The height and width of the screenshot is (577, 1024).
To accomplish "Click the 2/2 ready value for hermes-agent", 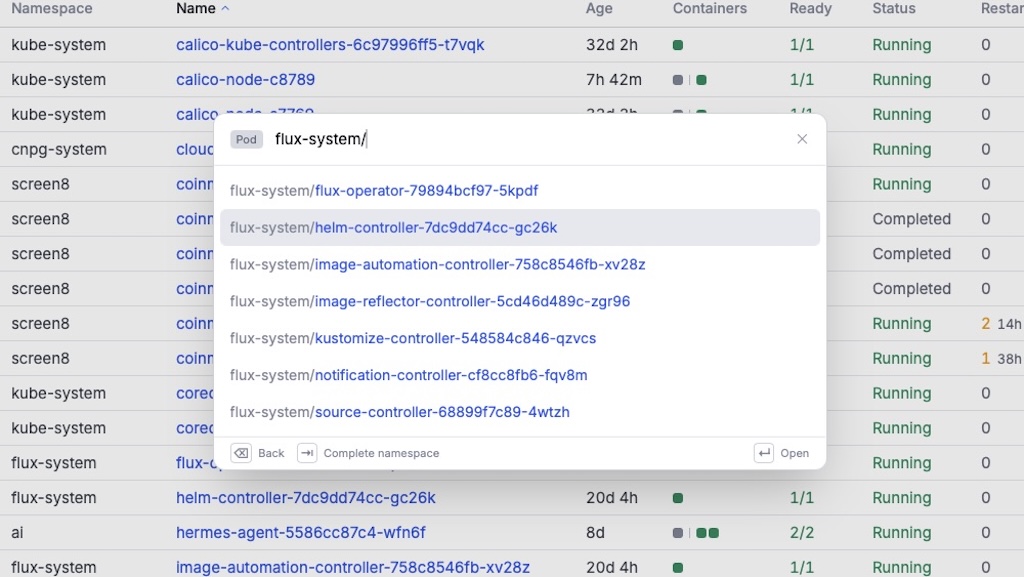I will click(802, 533).
